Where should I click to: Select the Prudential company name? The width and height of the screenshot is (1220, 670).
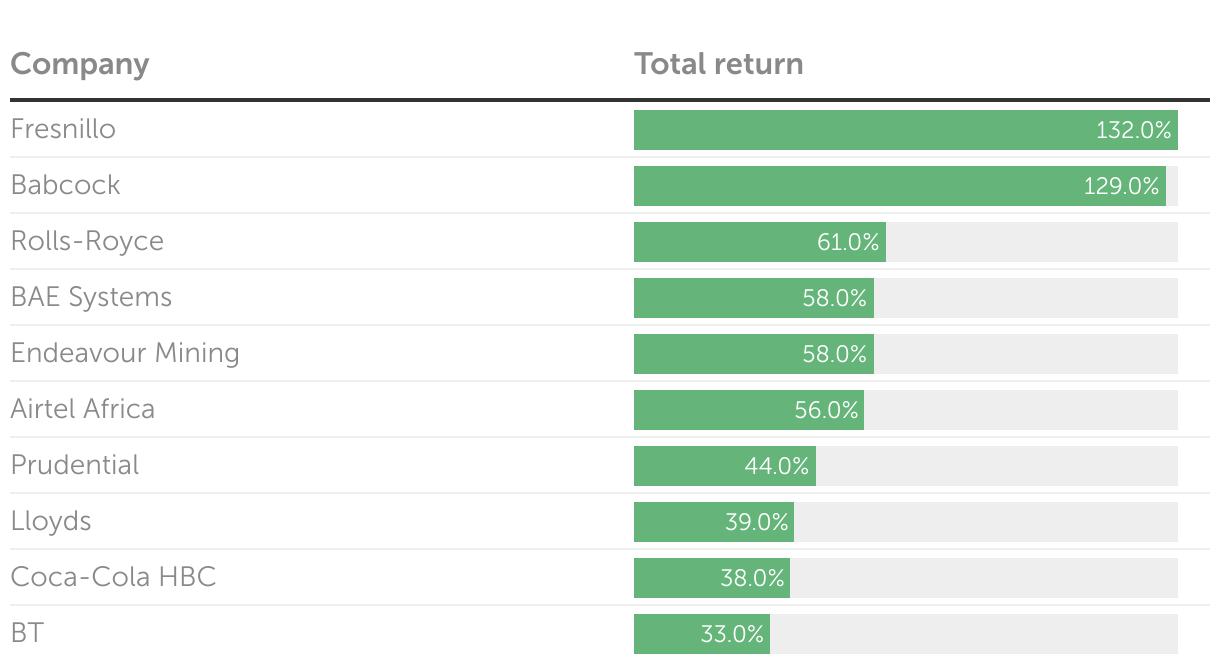click(x=75, y=465)
